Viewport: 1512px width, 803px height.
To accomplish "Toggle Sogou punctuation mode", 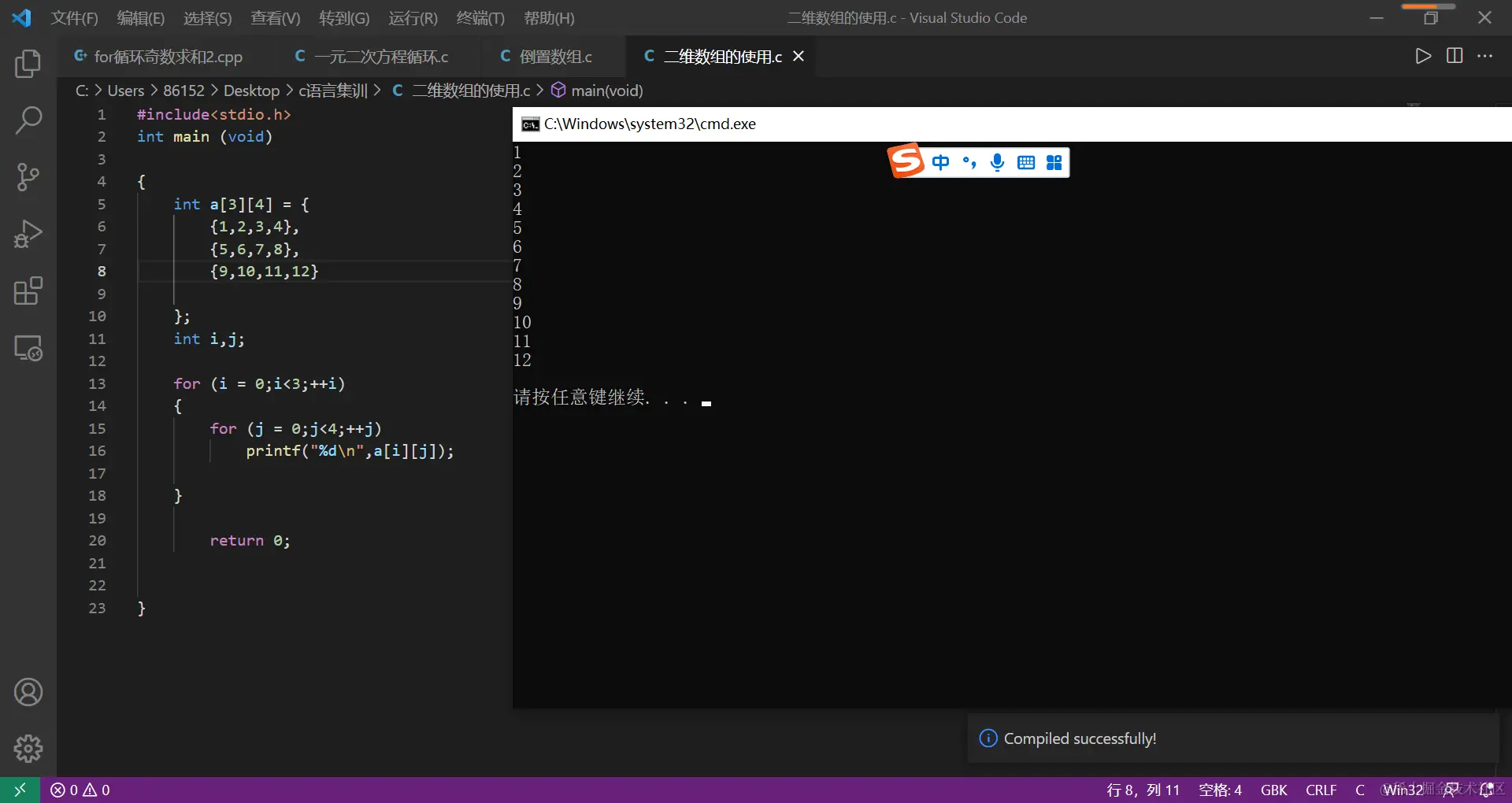I will click(969, 162).
